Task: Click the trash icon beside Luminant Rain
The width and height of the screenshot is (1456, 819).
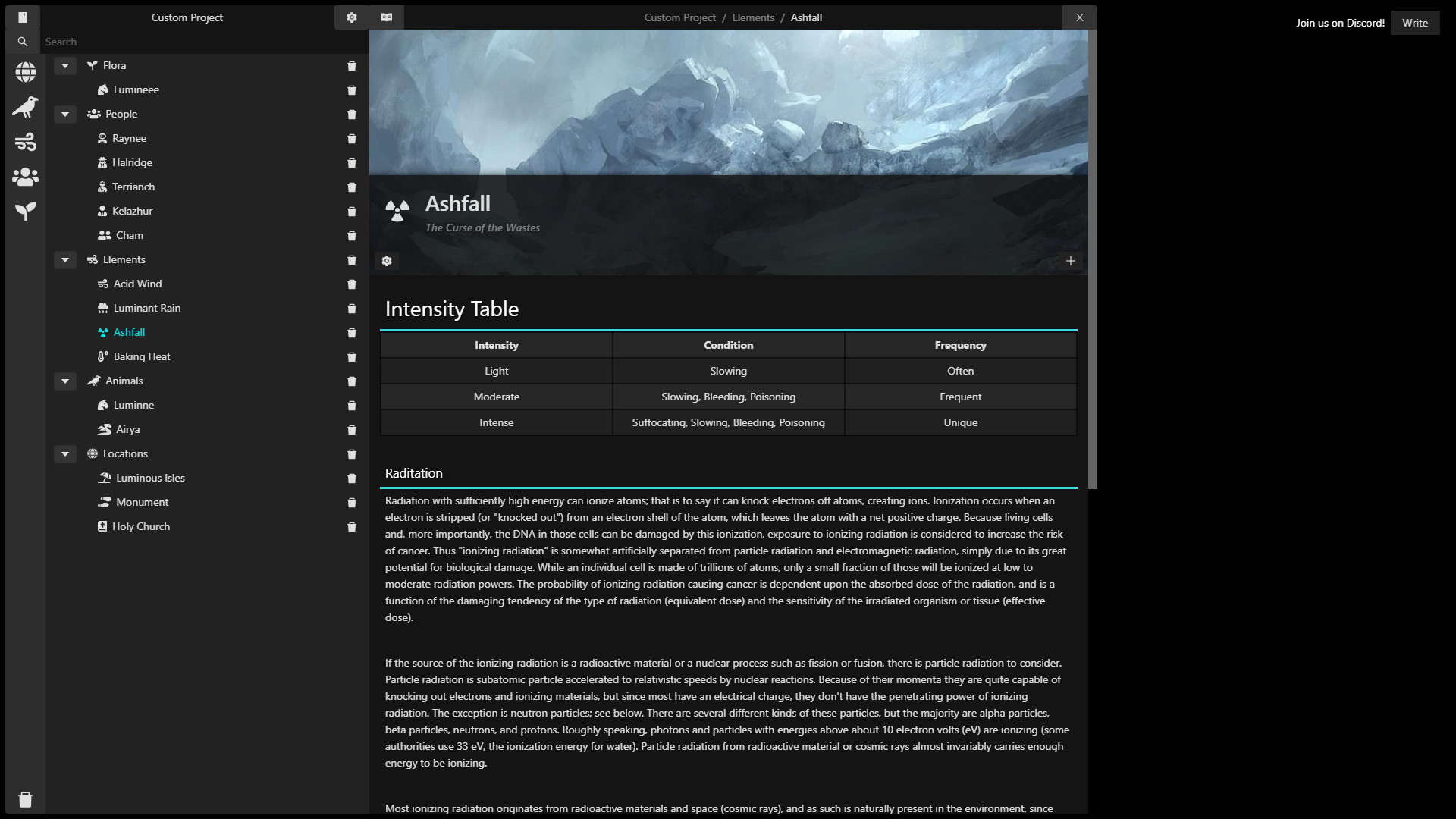Action: [x=351, y=309]
